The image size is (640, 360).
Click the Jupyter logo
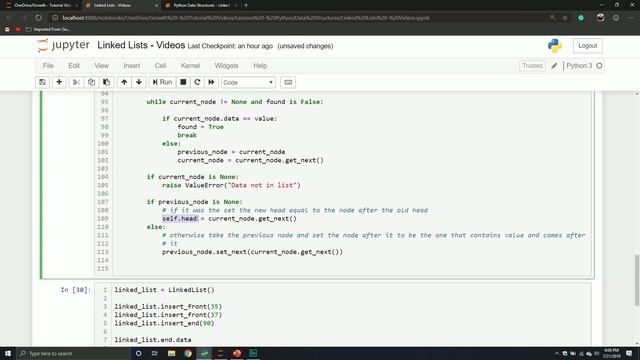click(x=63, y=45)
